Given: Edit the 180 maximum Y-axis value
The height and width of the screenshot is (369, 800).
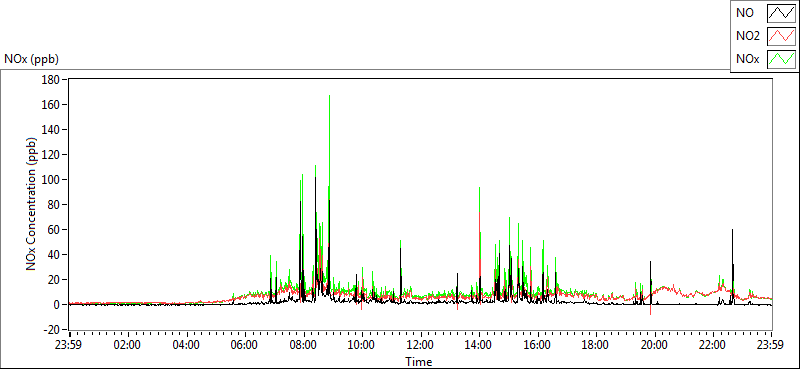Looking at the screenshot, I should pos(53,80).
